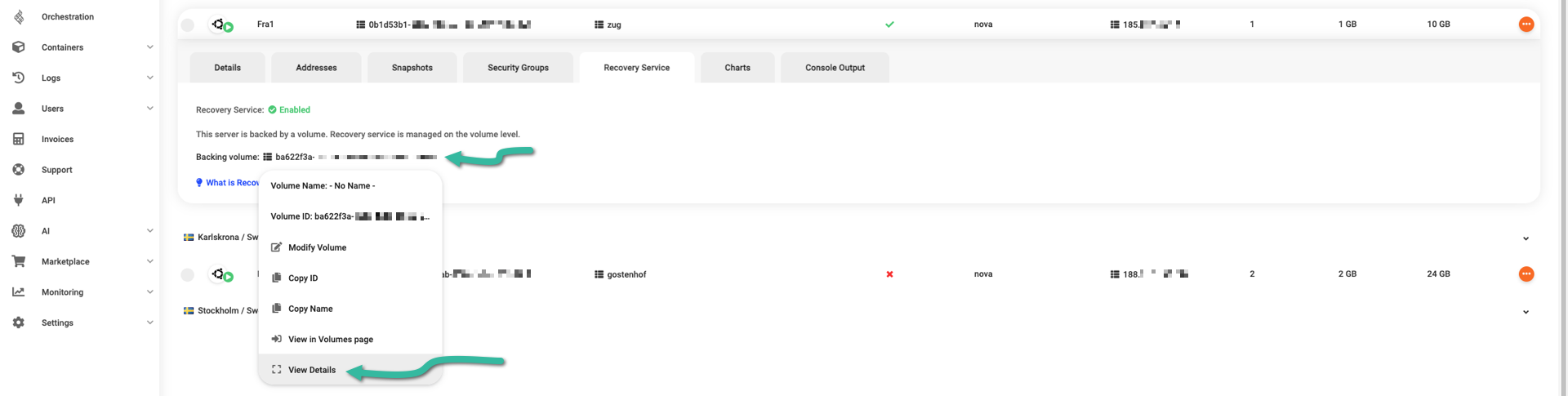
Task: Click the gostenhof volume list icon
Action: [x=599, y=274]
